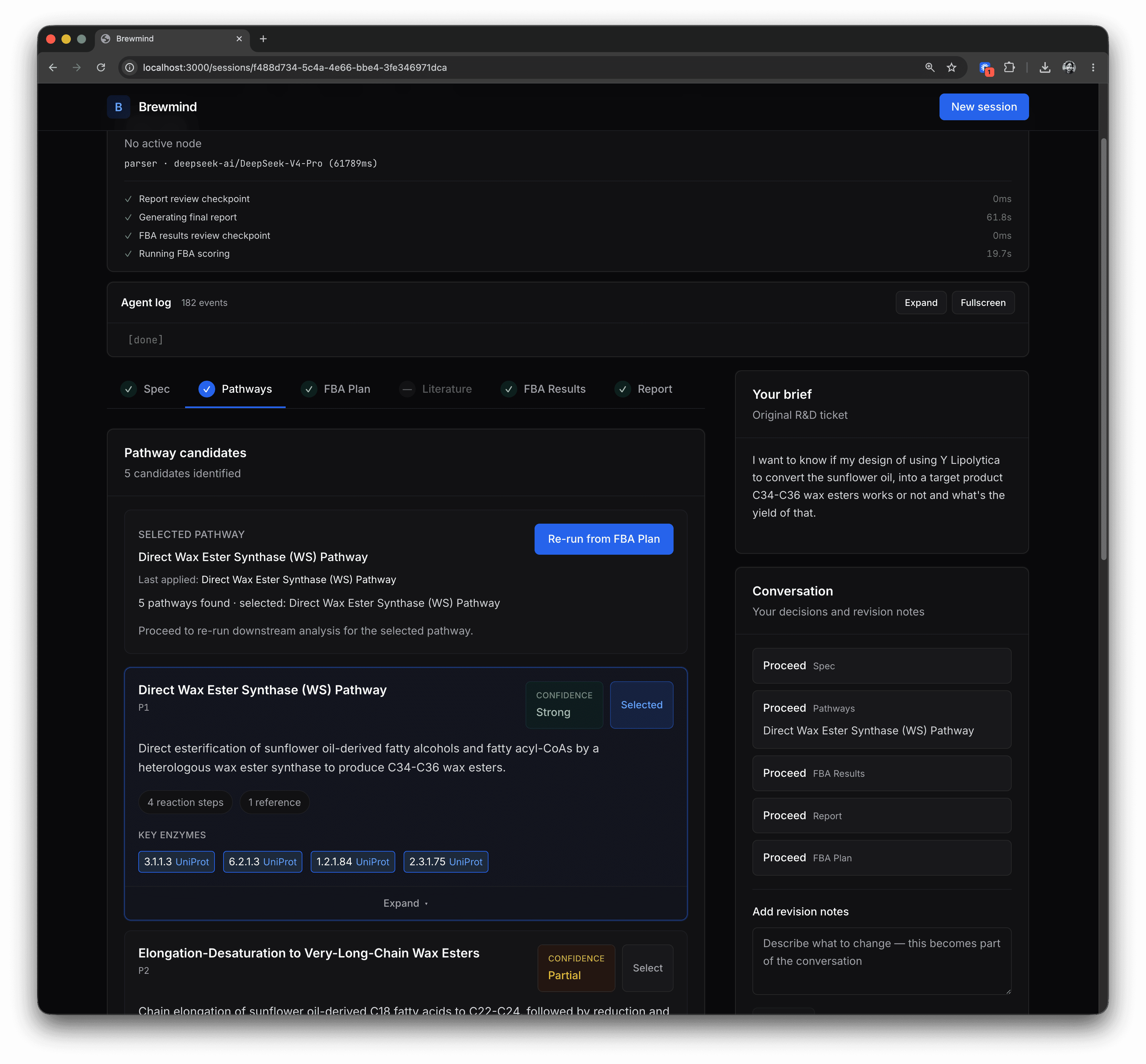Focus the Add revision notes text area
Screen dimensions: 1146x1064
(x=881, y=961)
